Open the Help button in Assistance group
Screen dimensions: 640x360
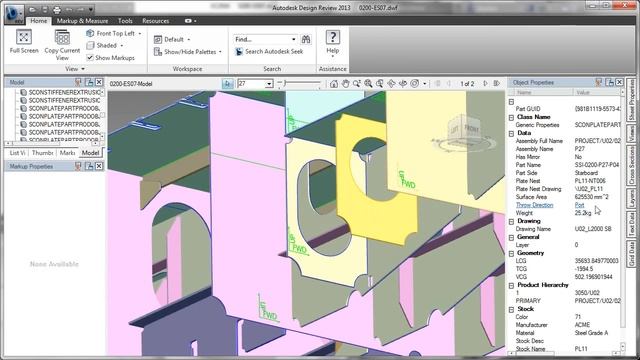333,43
